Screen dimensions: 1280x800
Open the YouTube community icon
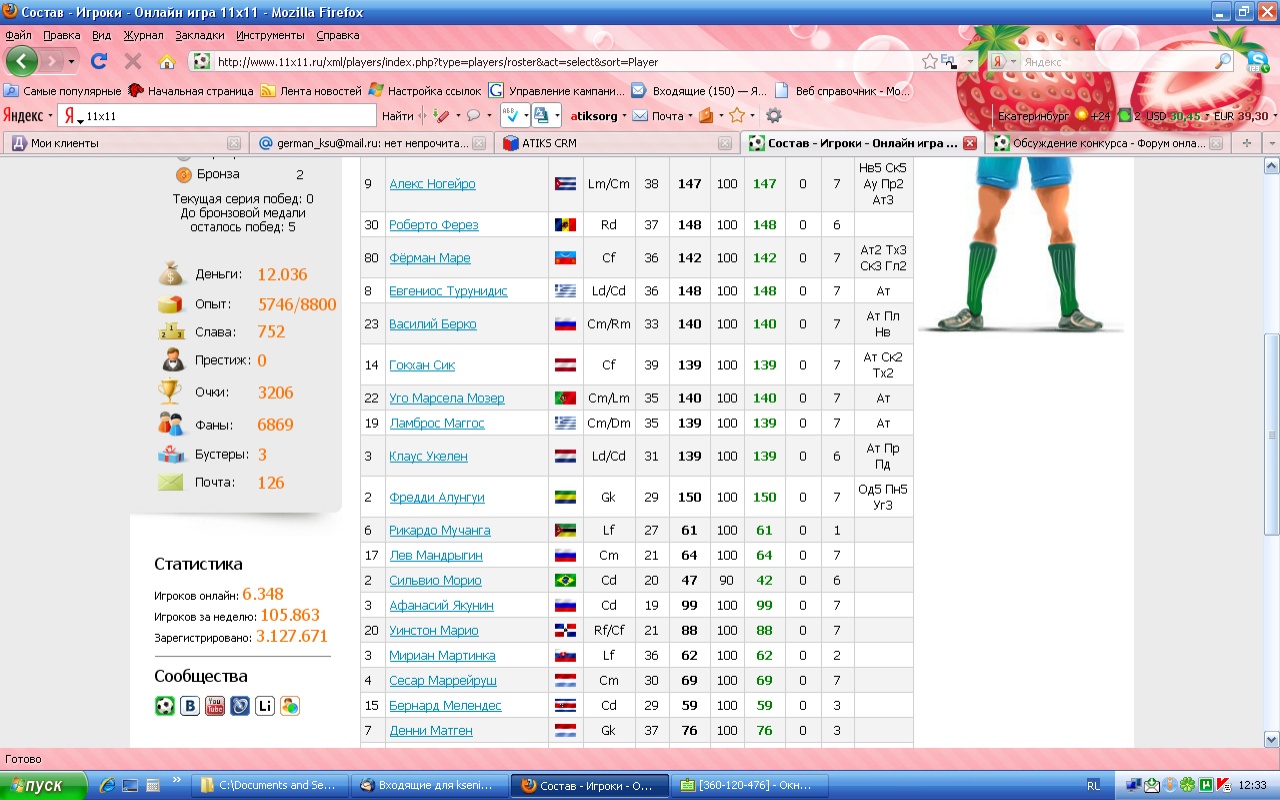(215, 706)
